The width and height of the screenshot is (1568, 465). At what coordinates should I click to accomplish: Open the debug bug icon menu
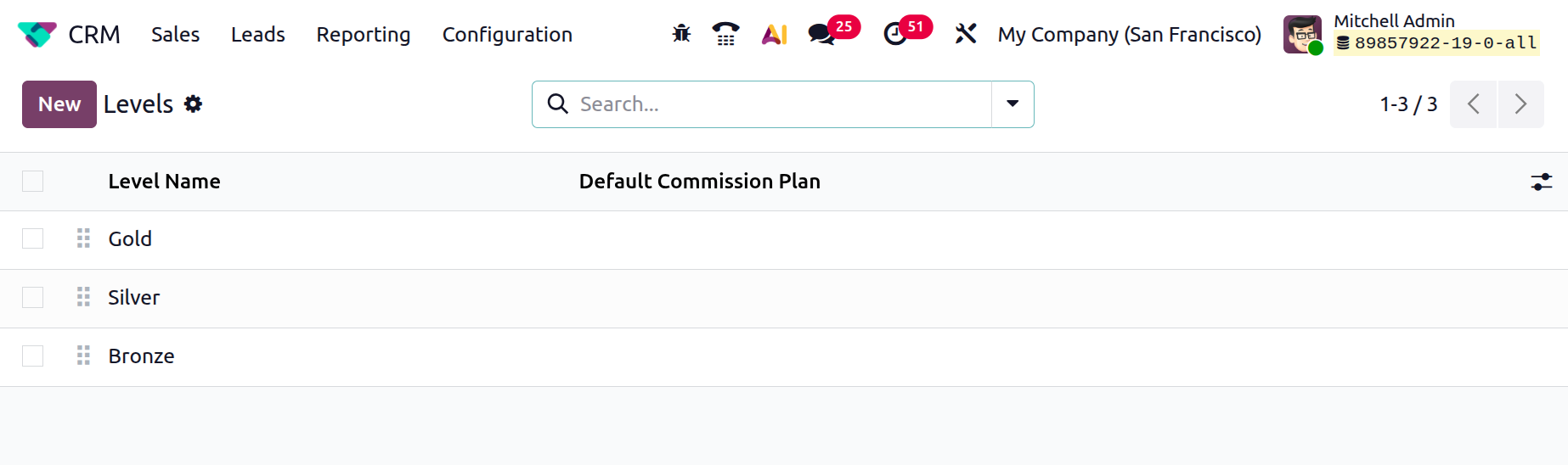(x=681, y=34)
